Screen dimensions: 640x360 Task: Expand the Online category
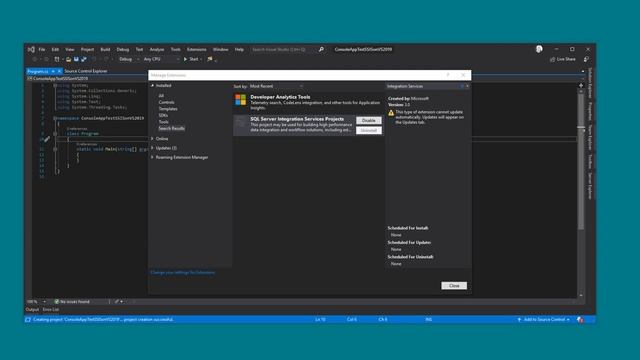pyautogui.click(x=153, y=139)
